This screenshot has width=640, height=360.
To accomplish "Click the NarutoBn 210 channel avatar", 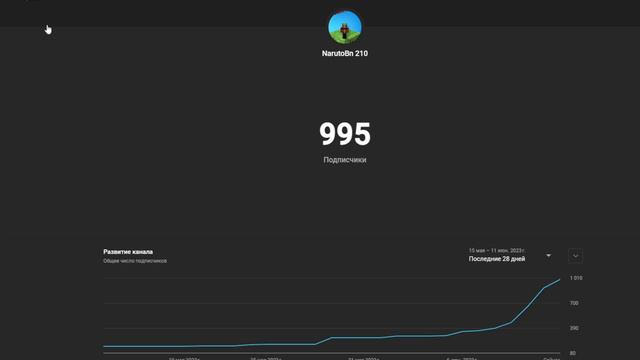I will click(x=345, y=27).
